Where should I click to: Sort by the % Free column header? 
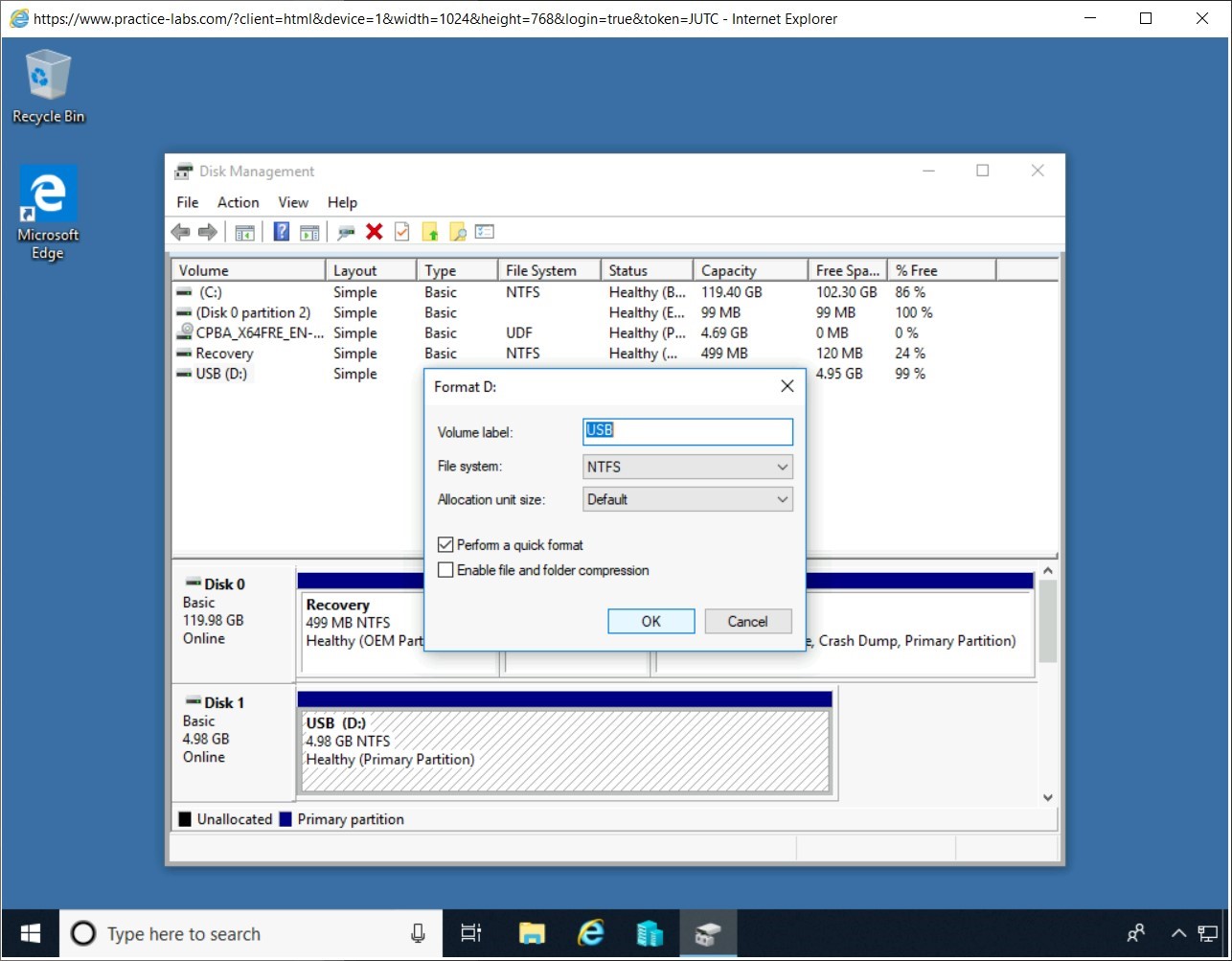942,270
